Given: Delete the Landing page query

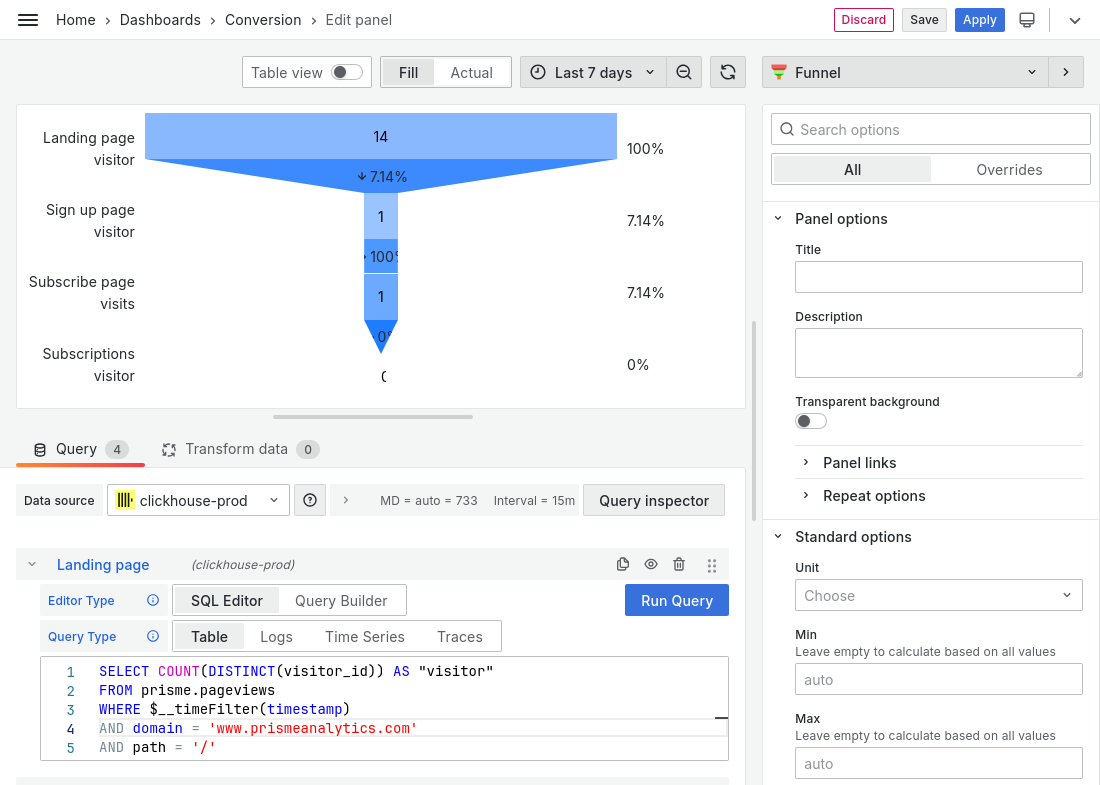Looking at the screenshot, I should tap(679, 565).
